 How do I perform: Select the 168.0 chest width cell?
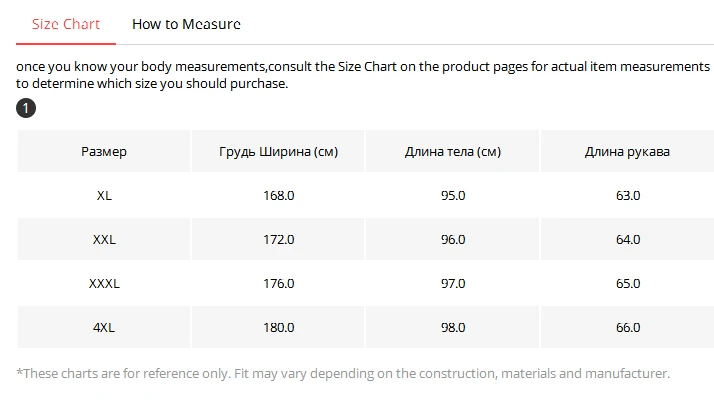coord(278,195)
